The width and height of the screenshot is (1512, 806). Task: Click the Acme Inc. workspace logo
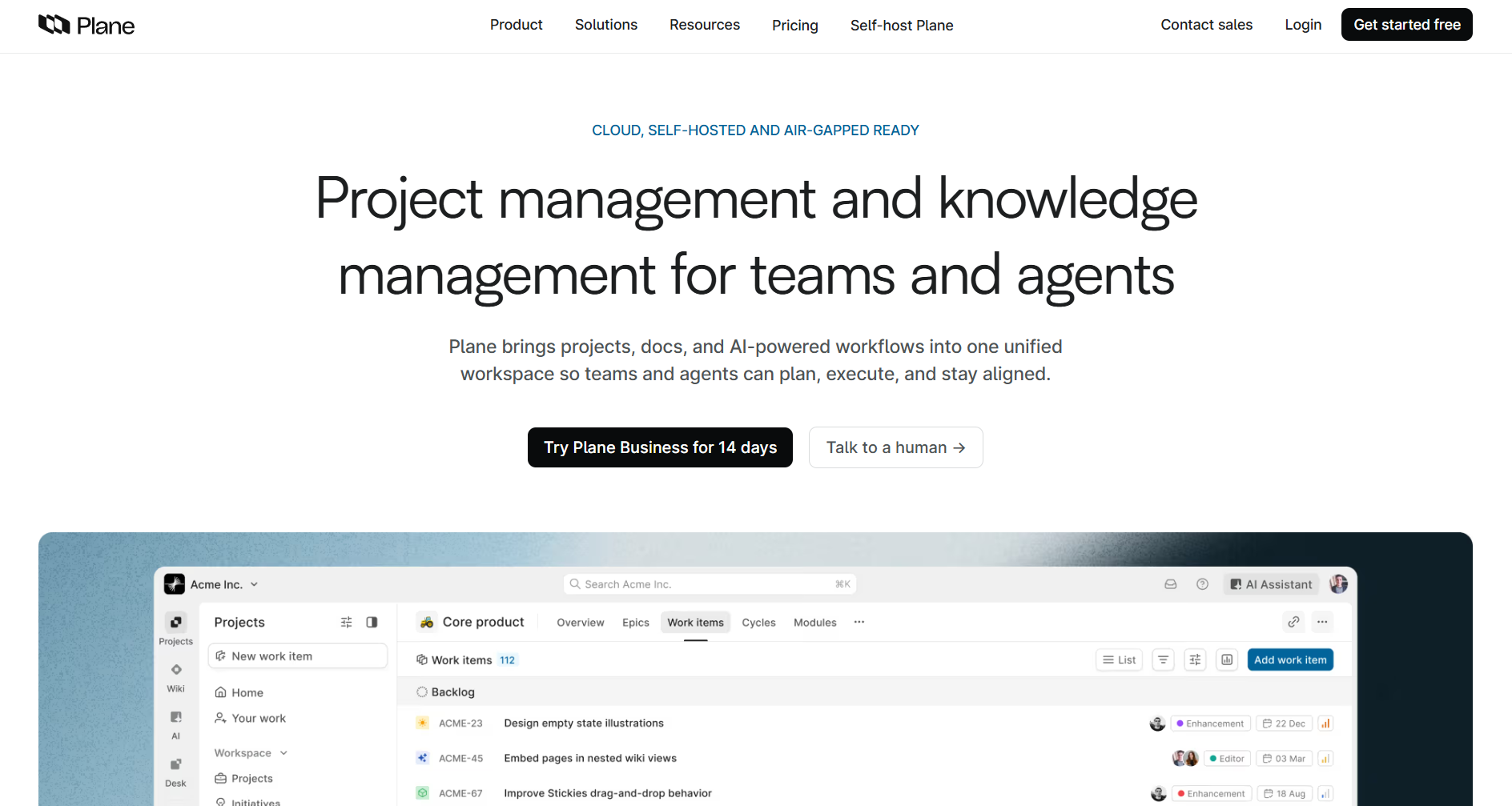[x=175, y=584]
